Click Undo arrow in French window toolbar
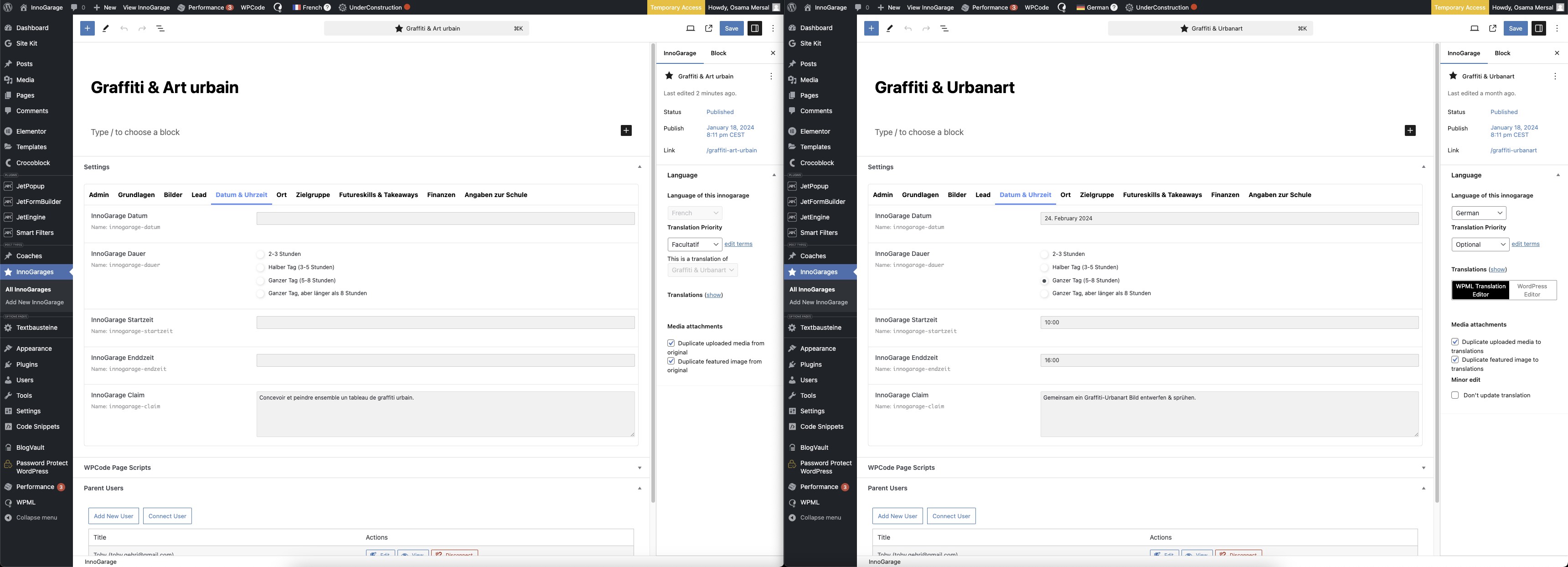Image resolution: width=1568 pixels, height=567 pixels. click(x=124, y=28)
